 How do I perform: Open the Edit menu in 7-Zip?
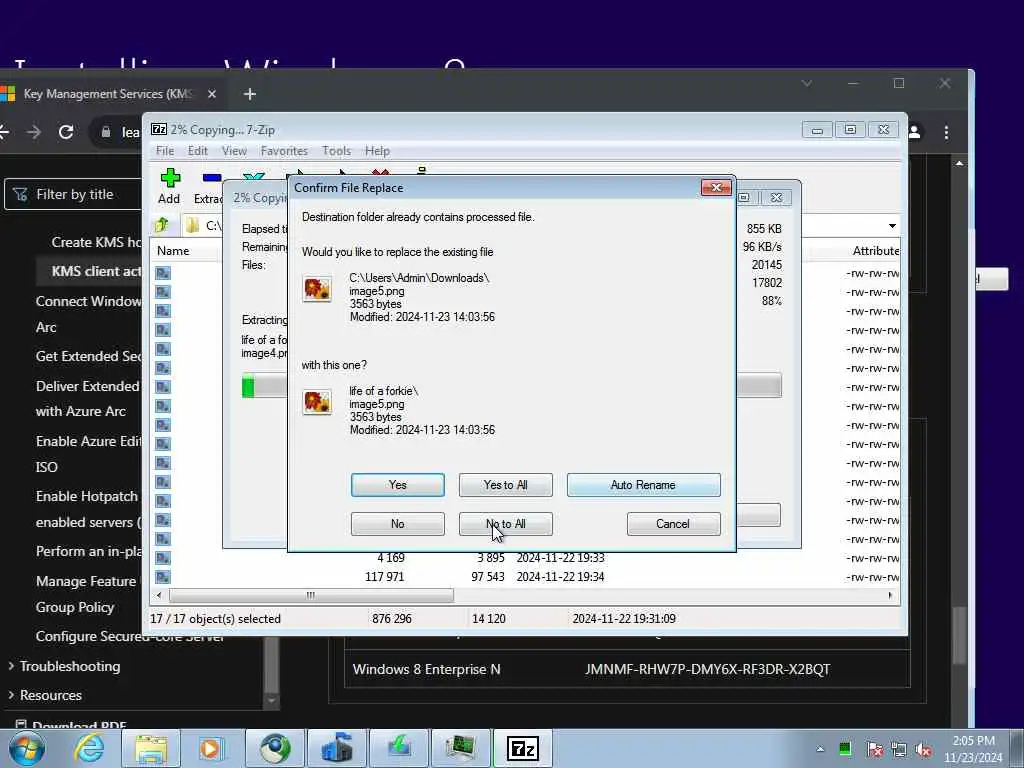pyautogui.click(x=197, y=151)
